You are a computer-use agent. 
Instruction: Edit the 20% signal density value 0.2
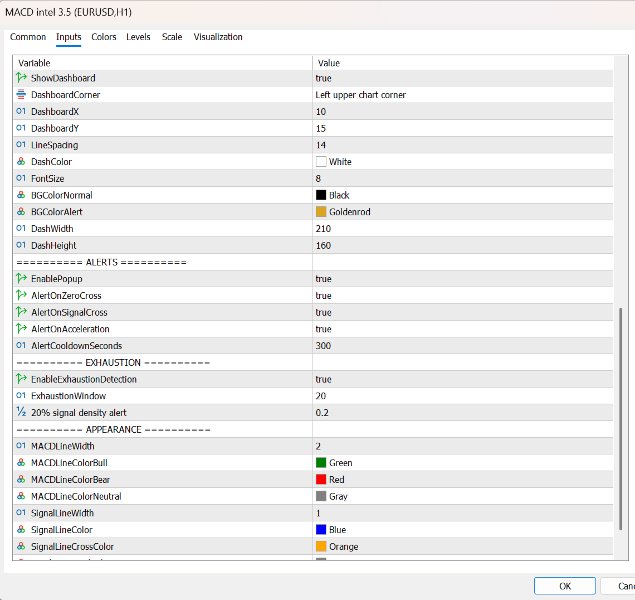tap(463, 413)
